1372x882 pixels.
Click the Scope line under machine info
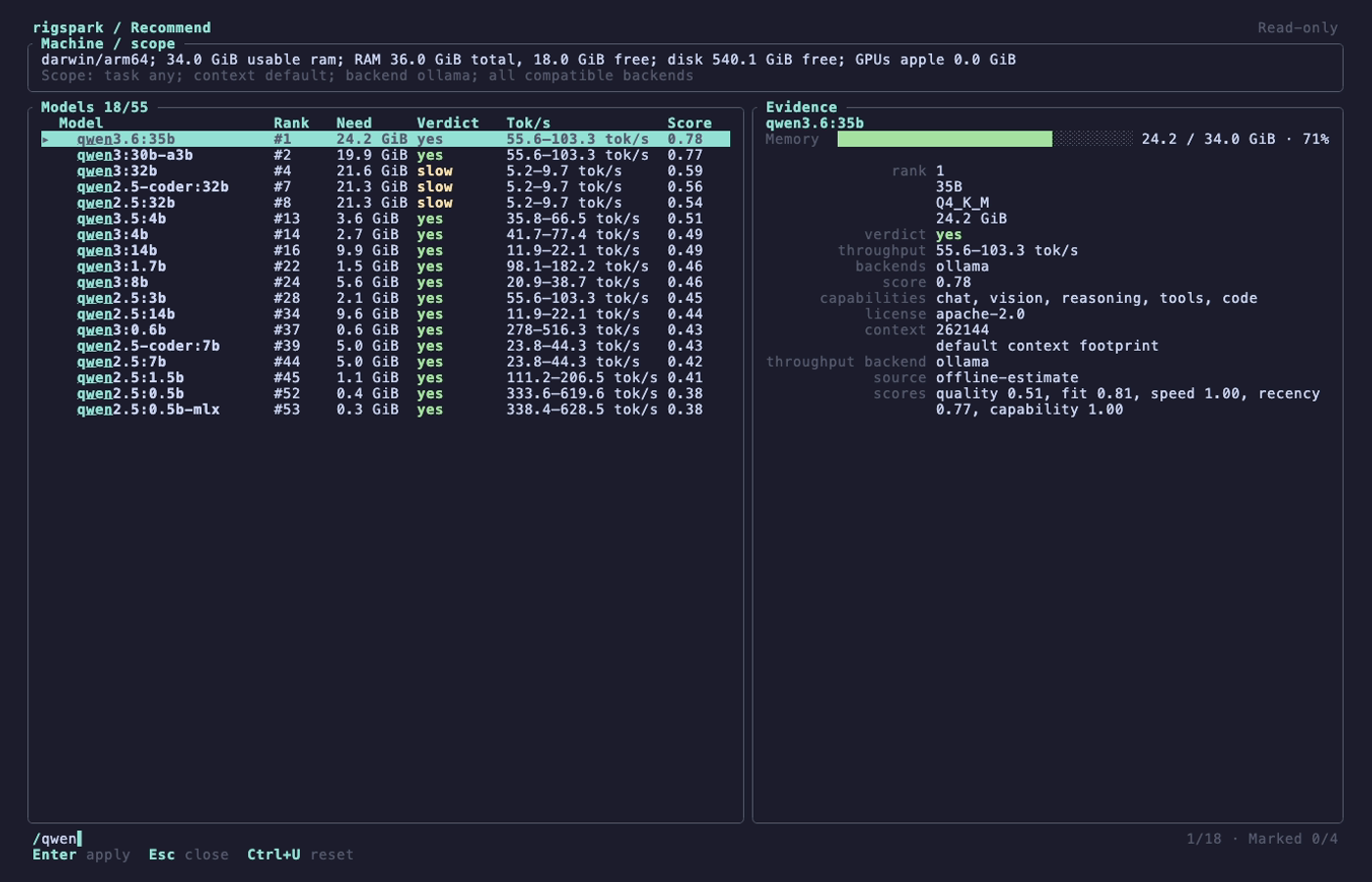[x=367, y=75]
